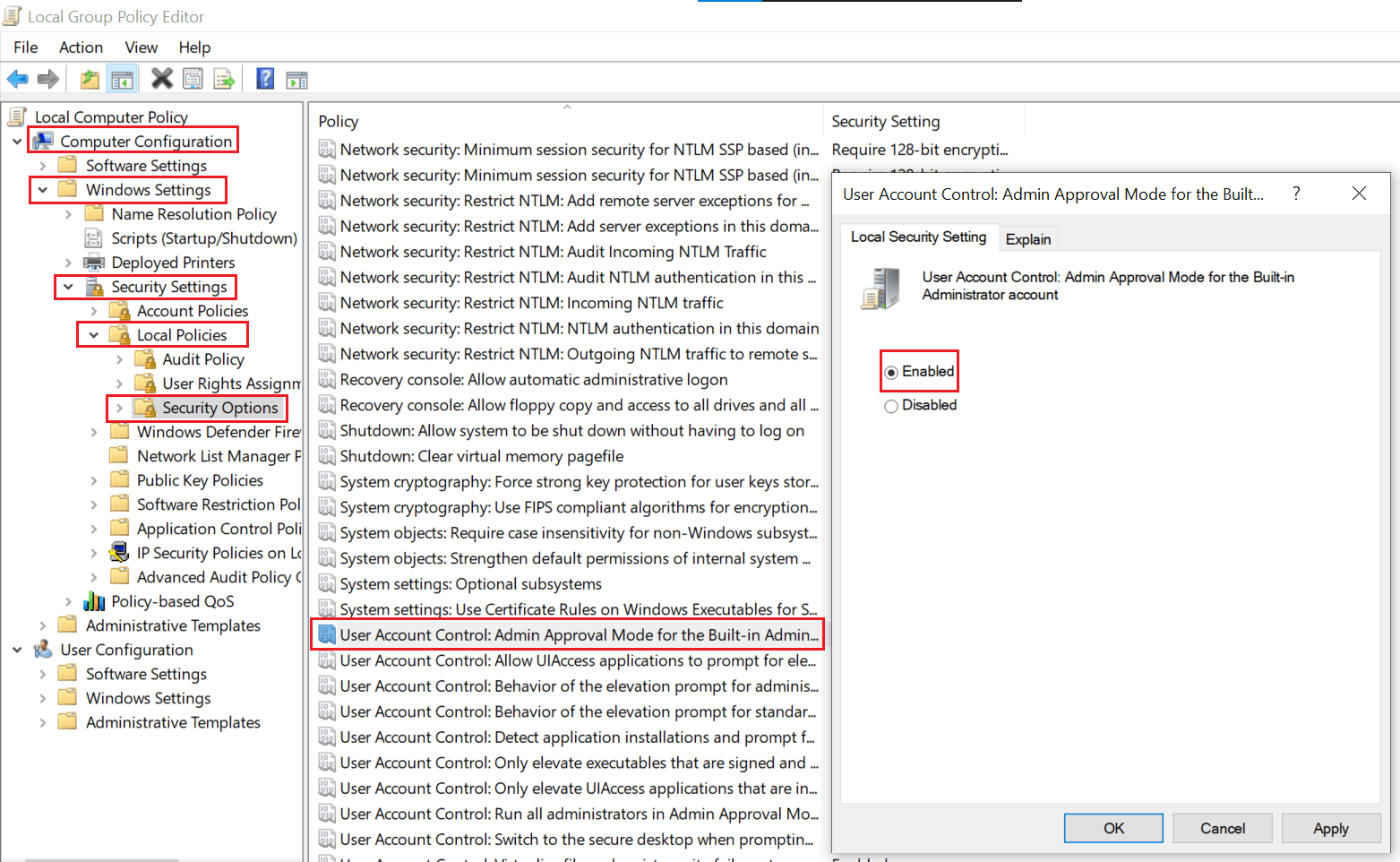
Task: Sort by the Security Setting column header
Action: pos(923,121)
